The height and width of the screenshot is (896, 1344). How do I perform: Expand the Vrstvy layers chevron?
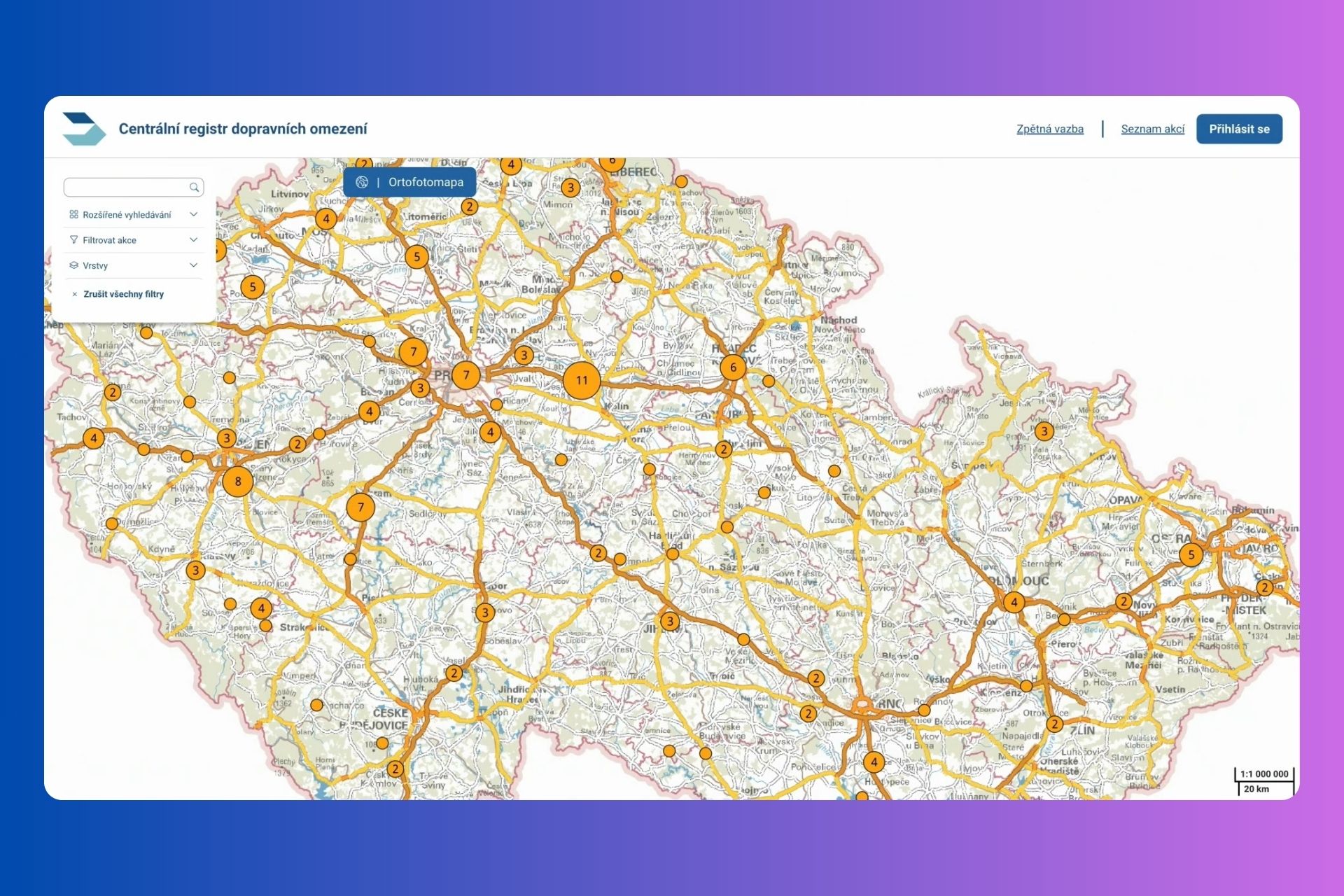pyautogui.click(x=194, y=265)
